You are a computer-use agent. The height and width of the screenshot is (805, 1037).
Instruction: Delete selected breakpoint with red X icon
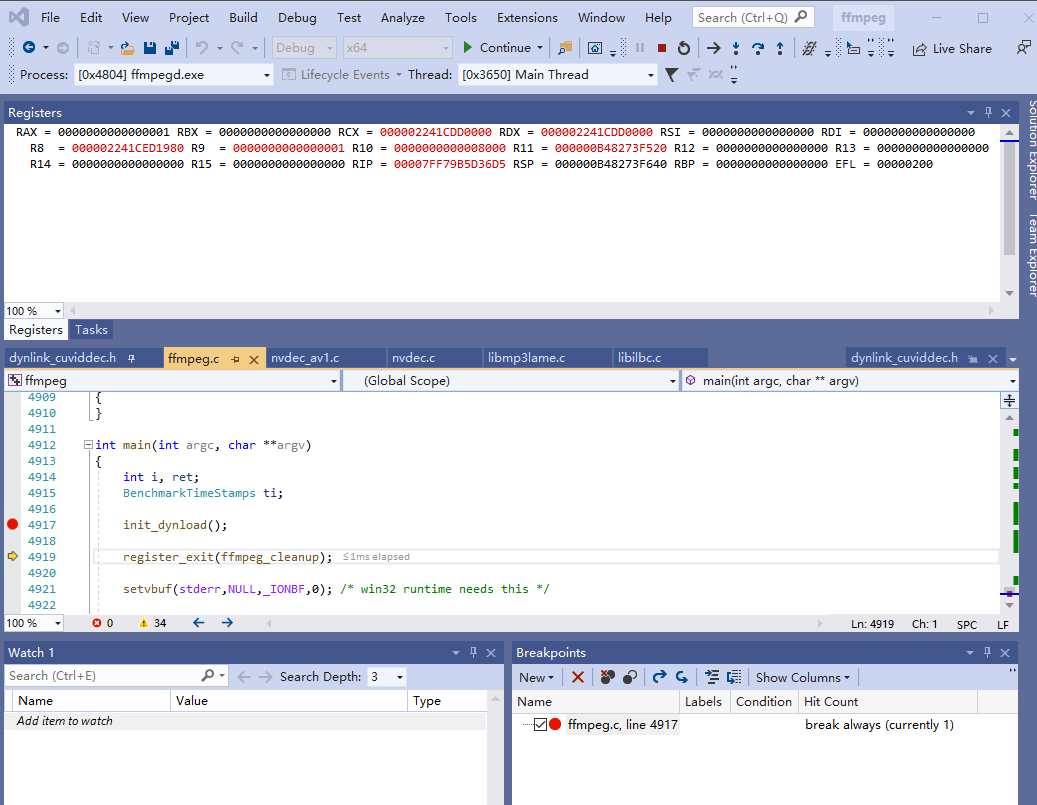[x=577, y=677]
